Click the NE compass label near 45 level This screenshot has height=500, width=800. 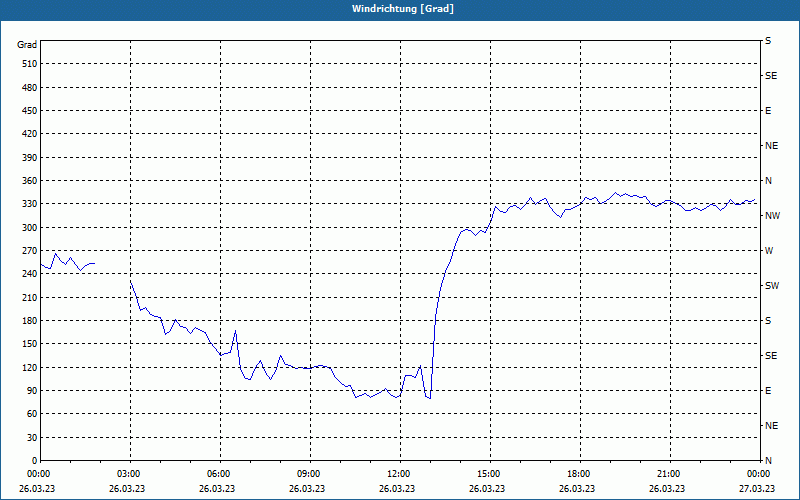771,426
